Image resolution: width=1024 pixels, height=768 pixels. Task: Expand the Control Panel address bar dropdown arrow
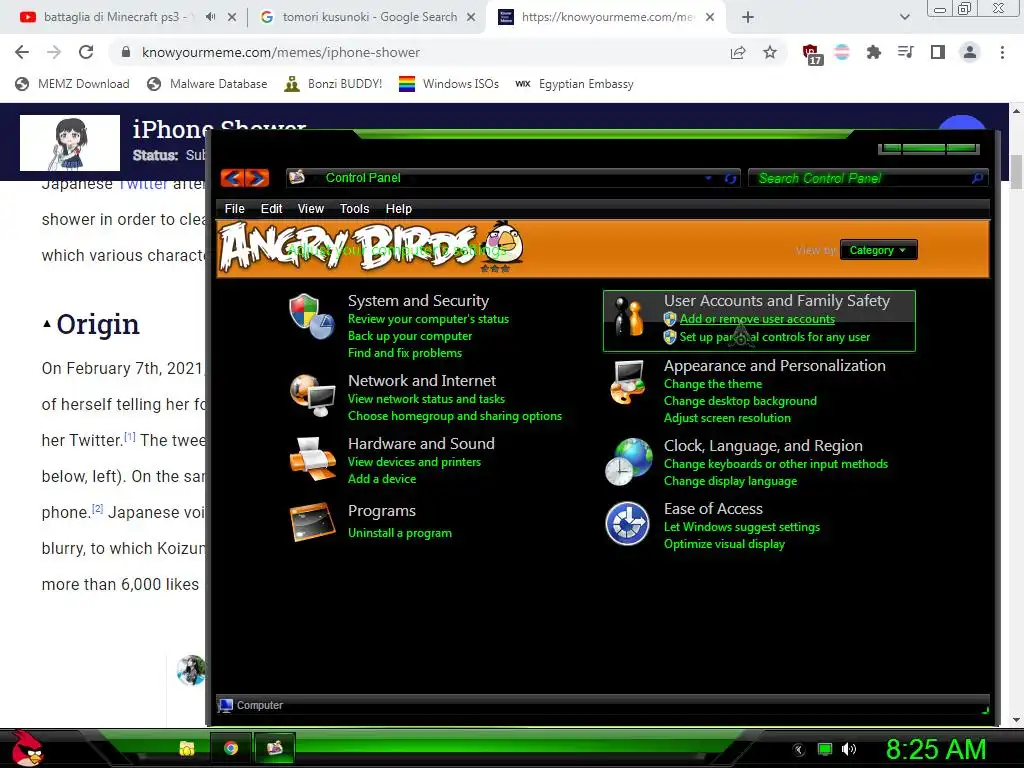[708, 178]
